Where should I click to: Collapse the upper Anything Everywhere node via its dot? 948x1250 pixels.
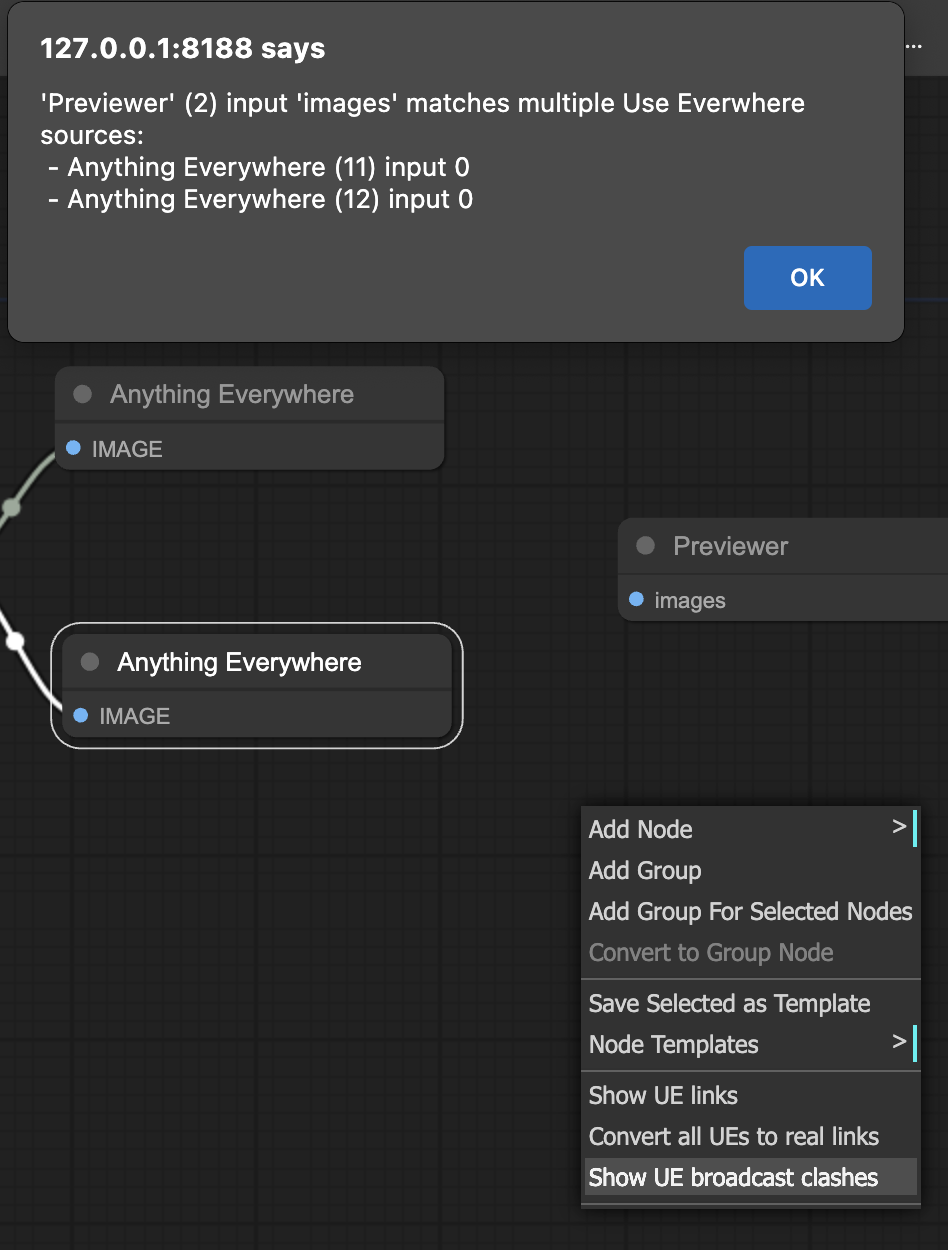tap(83, 394)
